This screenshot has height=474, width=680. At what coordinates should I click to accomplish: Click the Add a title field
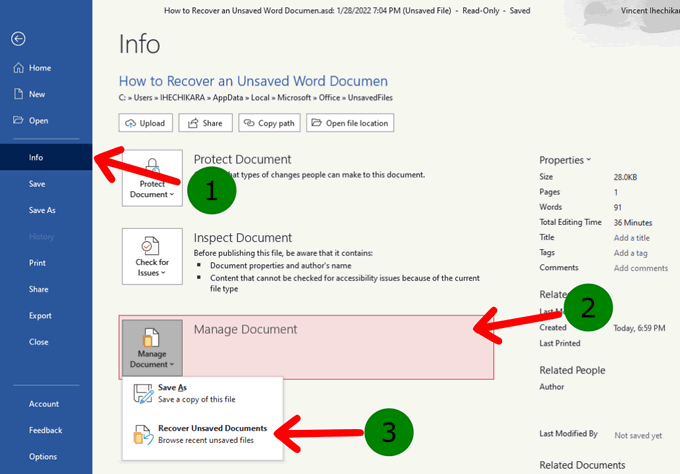pos(631,238)
